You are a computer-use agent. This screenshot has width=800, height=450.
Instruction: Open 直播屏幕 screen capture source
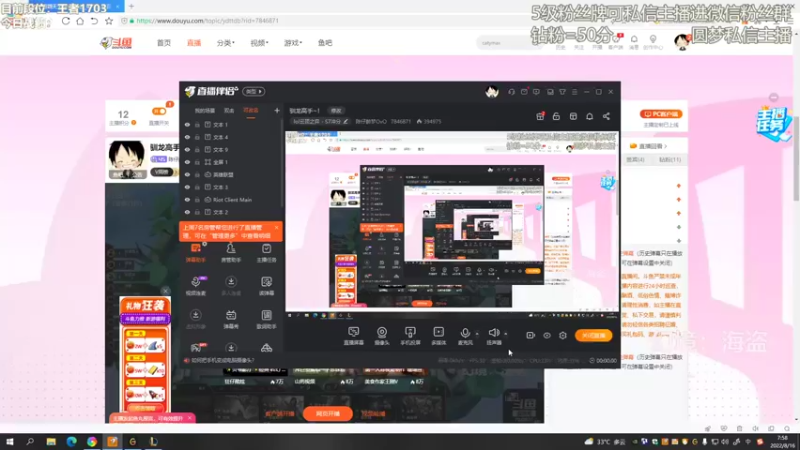click(354, 336)
